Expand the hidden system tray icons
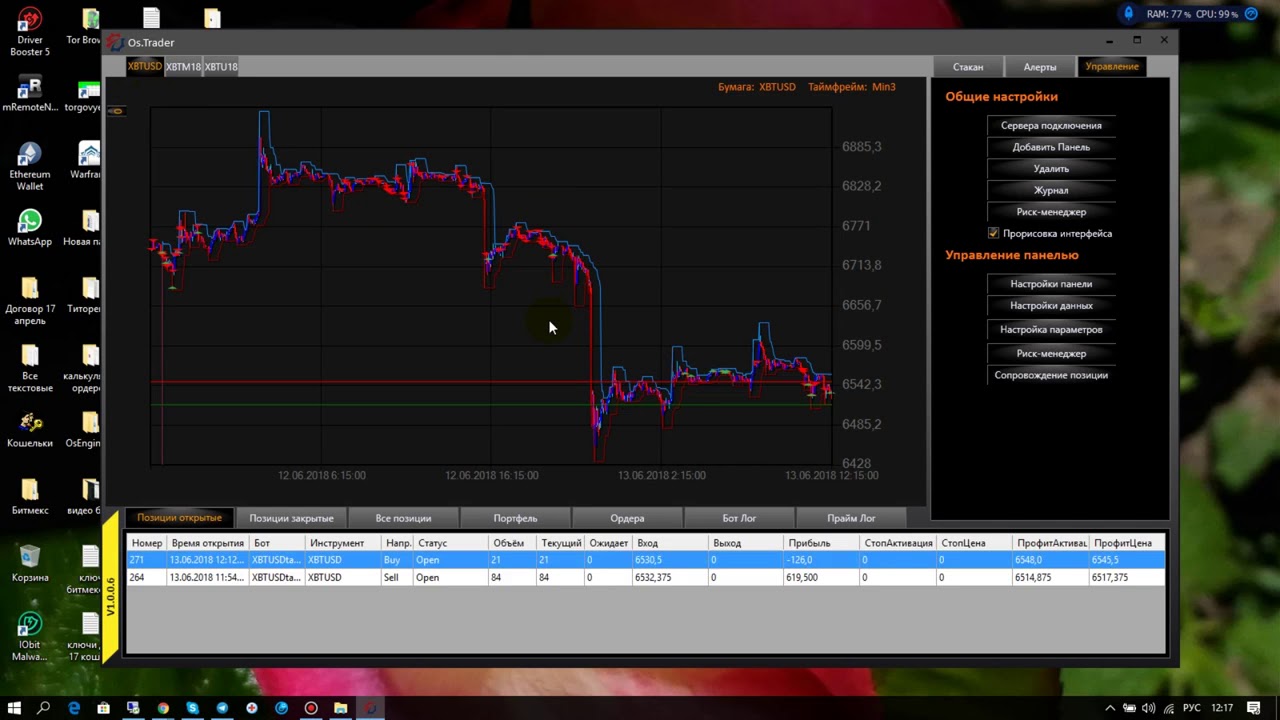 point(1108,708)
